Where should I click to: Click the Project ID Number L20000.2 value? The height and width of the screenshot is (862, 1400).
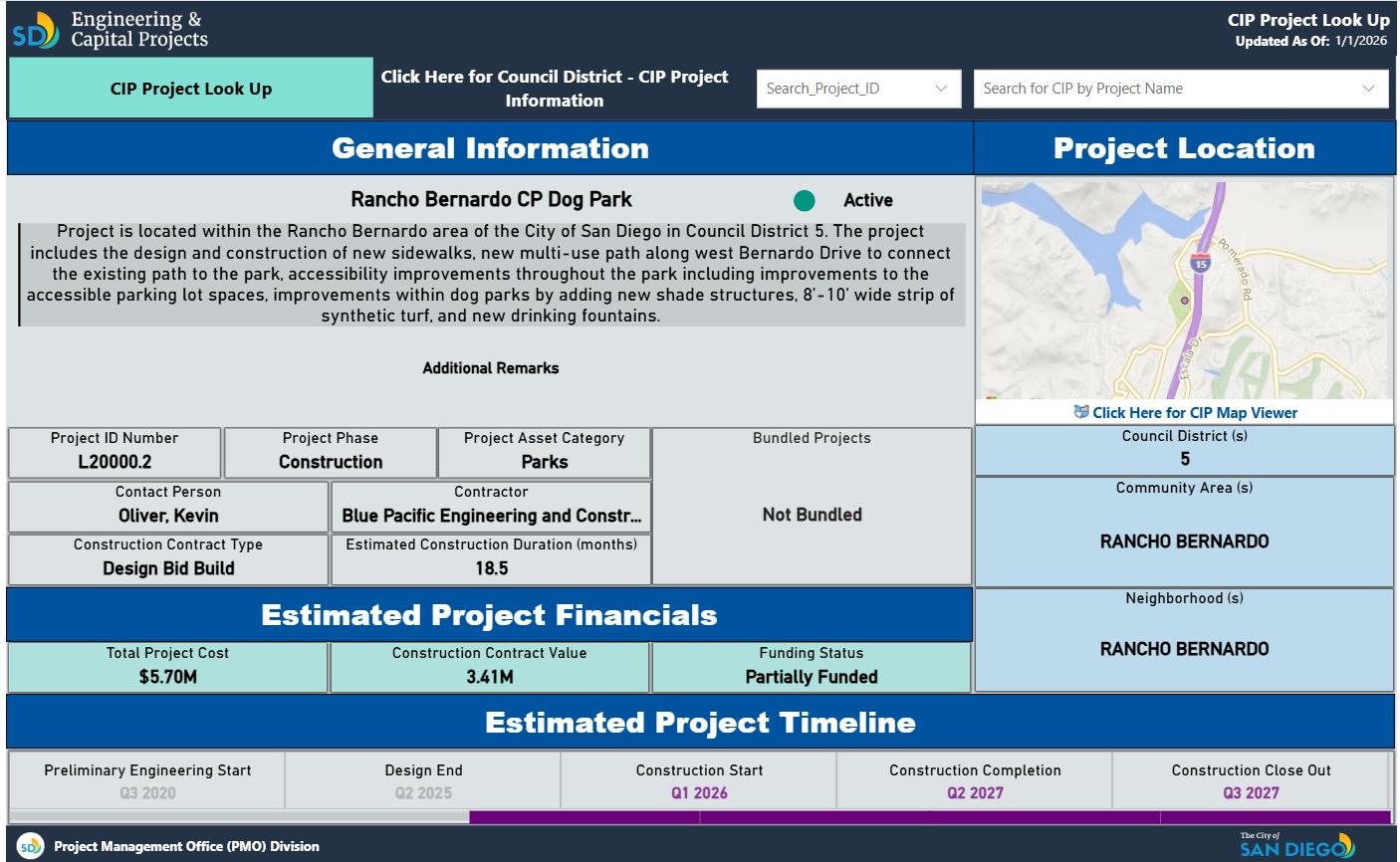[115, 462]
